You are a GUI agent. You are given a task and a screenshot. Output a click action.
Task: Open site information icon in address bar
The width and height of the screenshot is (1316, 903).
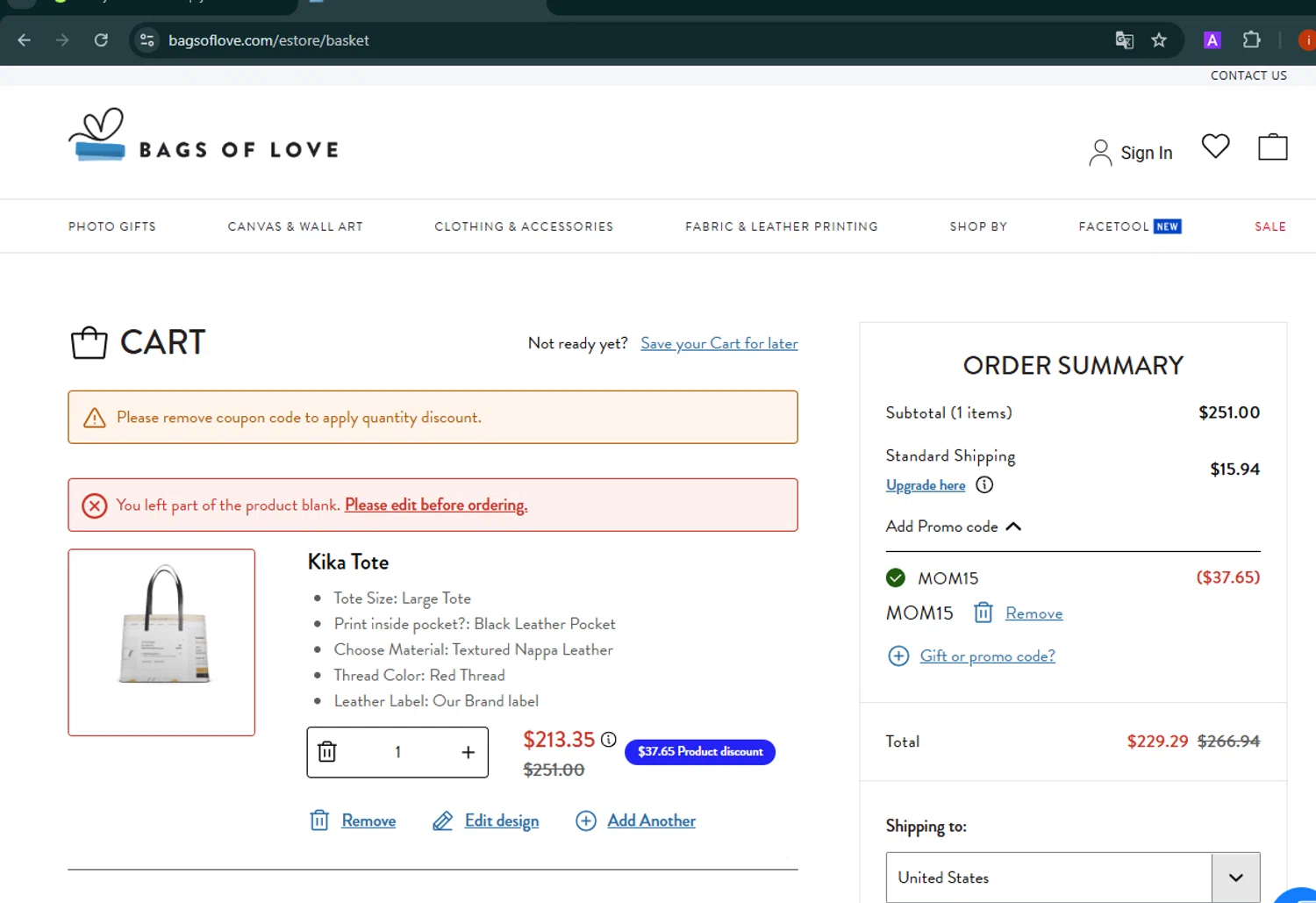pyautogui.click(x=147, y=40)
